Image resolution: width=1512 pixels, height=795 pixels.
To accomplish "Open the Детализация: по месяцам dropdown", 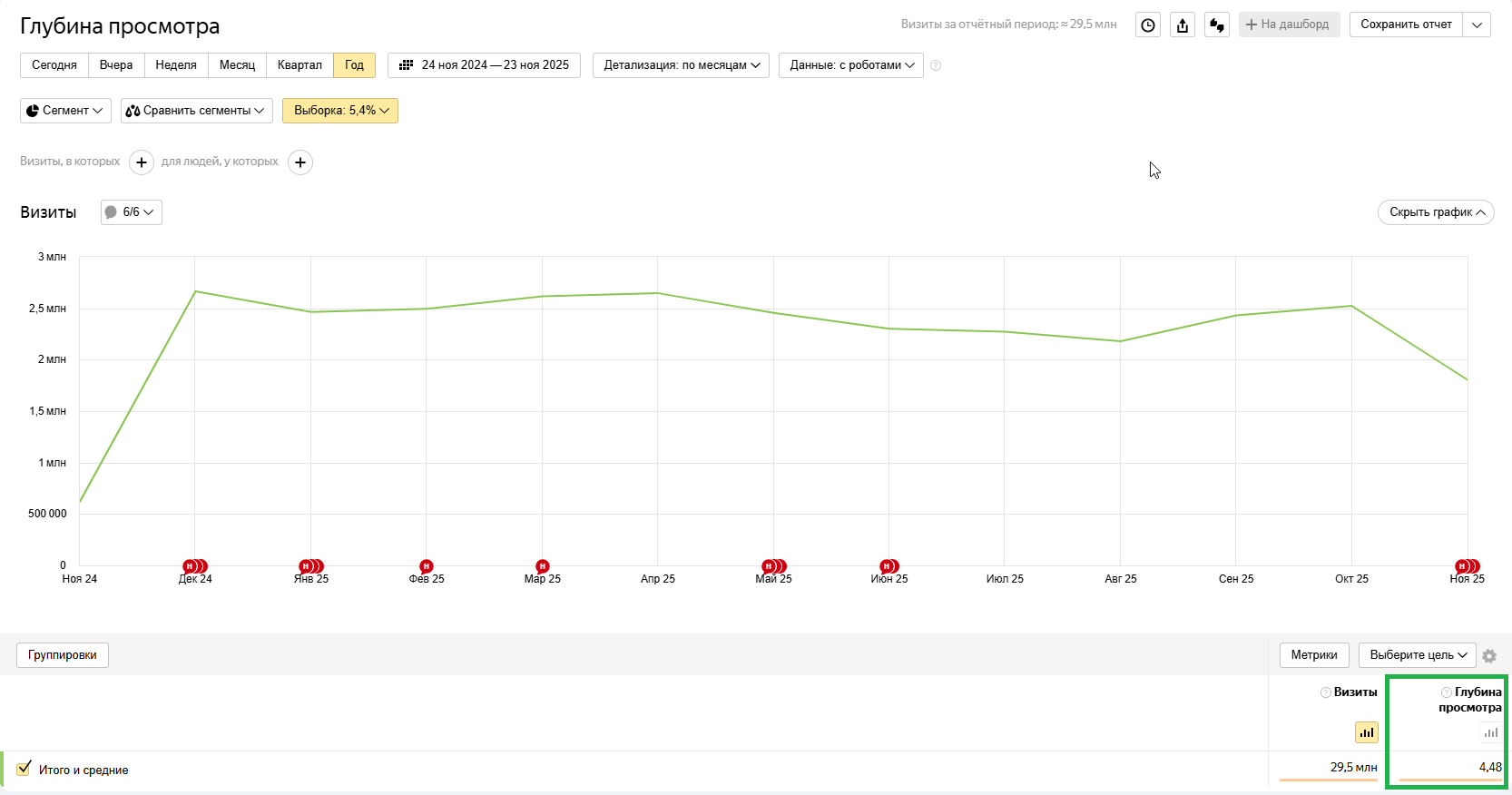I will click(681, 65).
